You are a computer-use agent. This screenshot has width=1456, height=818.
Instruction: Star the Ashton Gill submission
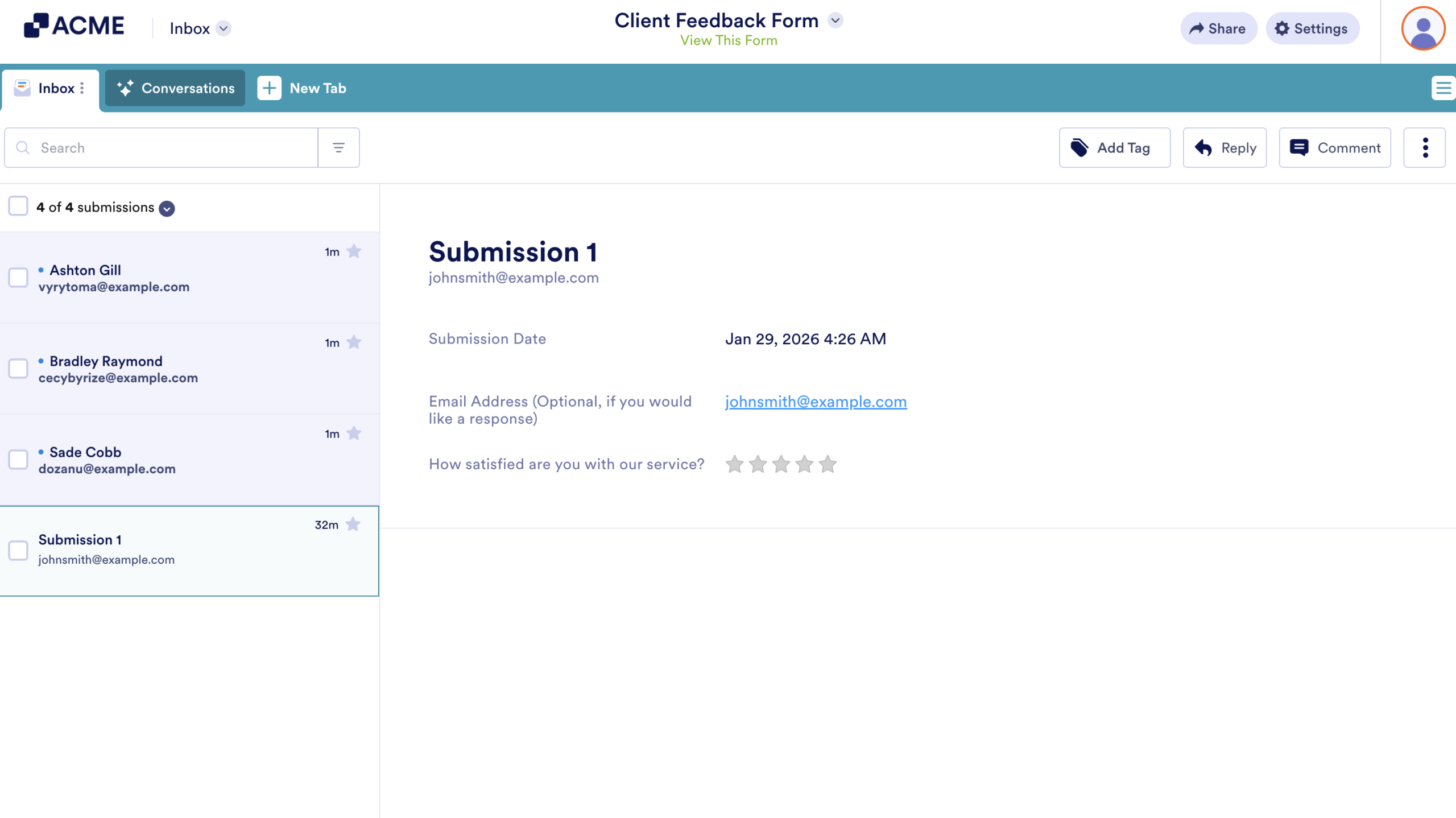354,251
